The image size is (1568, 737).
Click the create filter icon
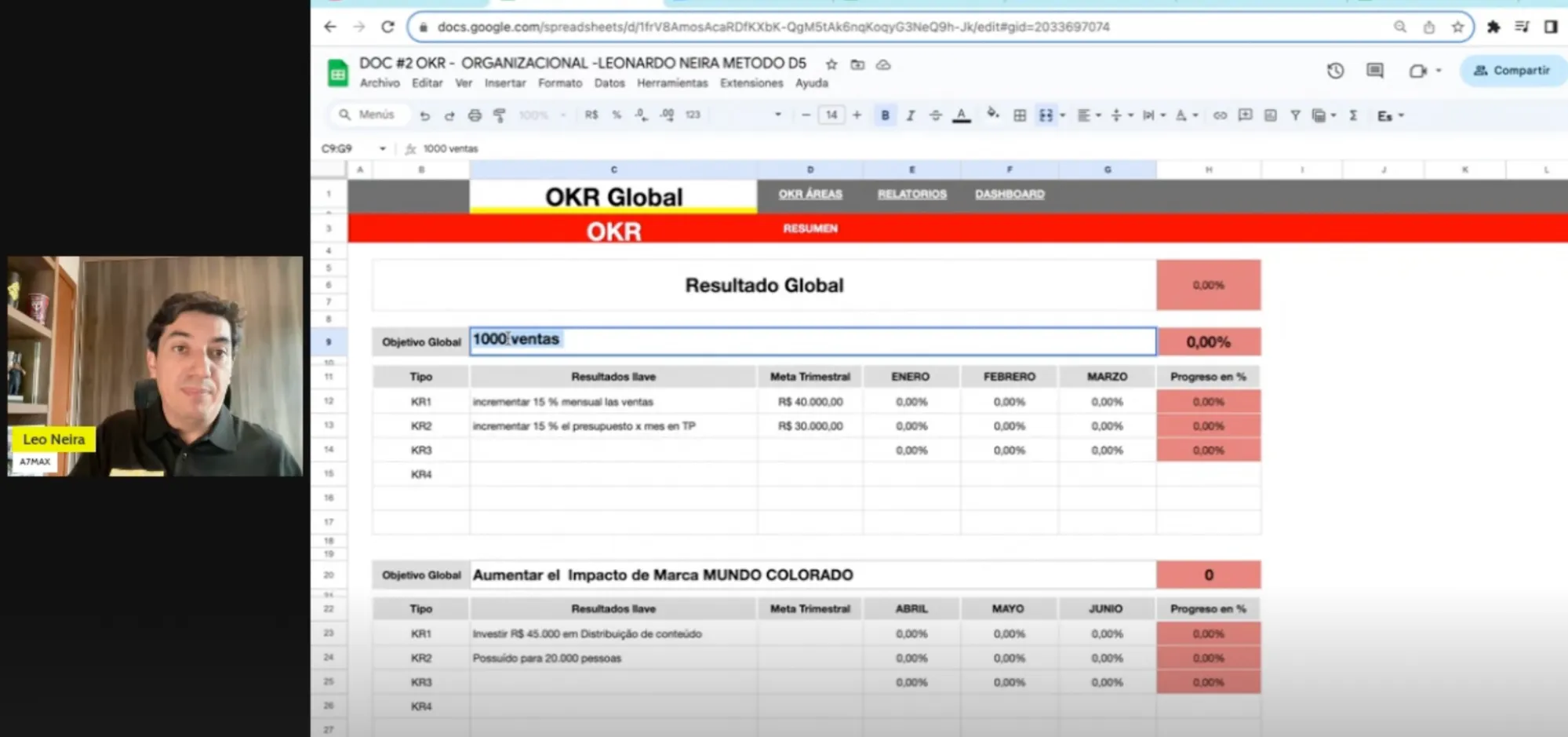coord(1295,115)
